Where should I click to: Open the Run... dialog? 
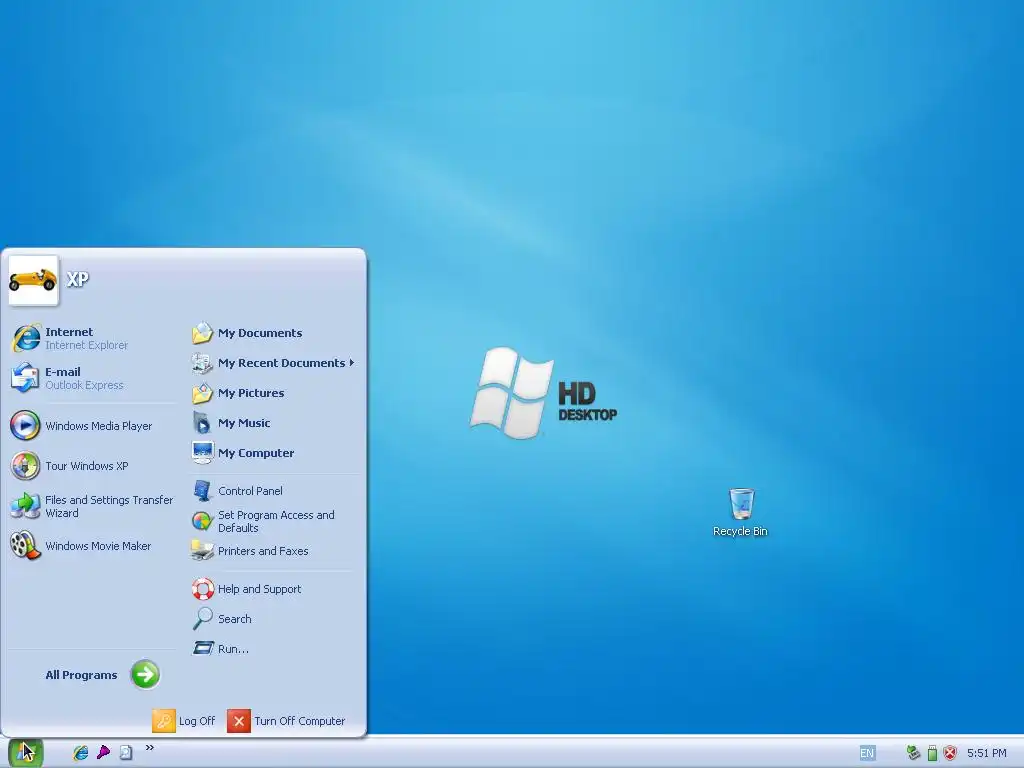click(221, 649)
